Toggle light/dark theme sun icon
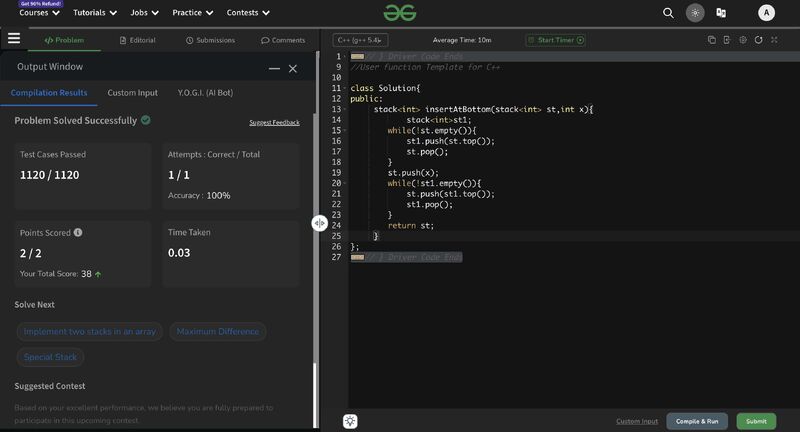This screenshot has width=800, height=432. click(695, 13)
